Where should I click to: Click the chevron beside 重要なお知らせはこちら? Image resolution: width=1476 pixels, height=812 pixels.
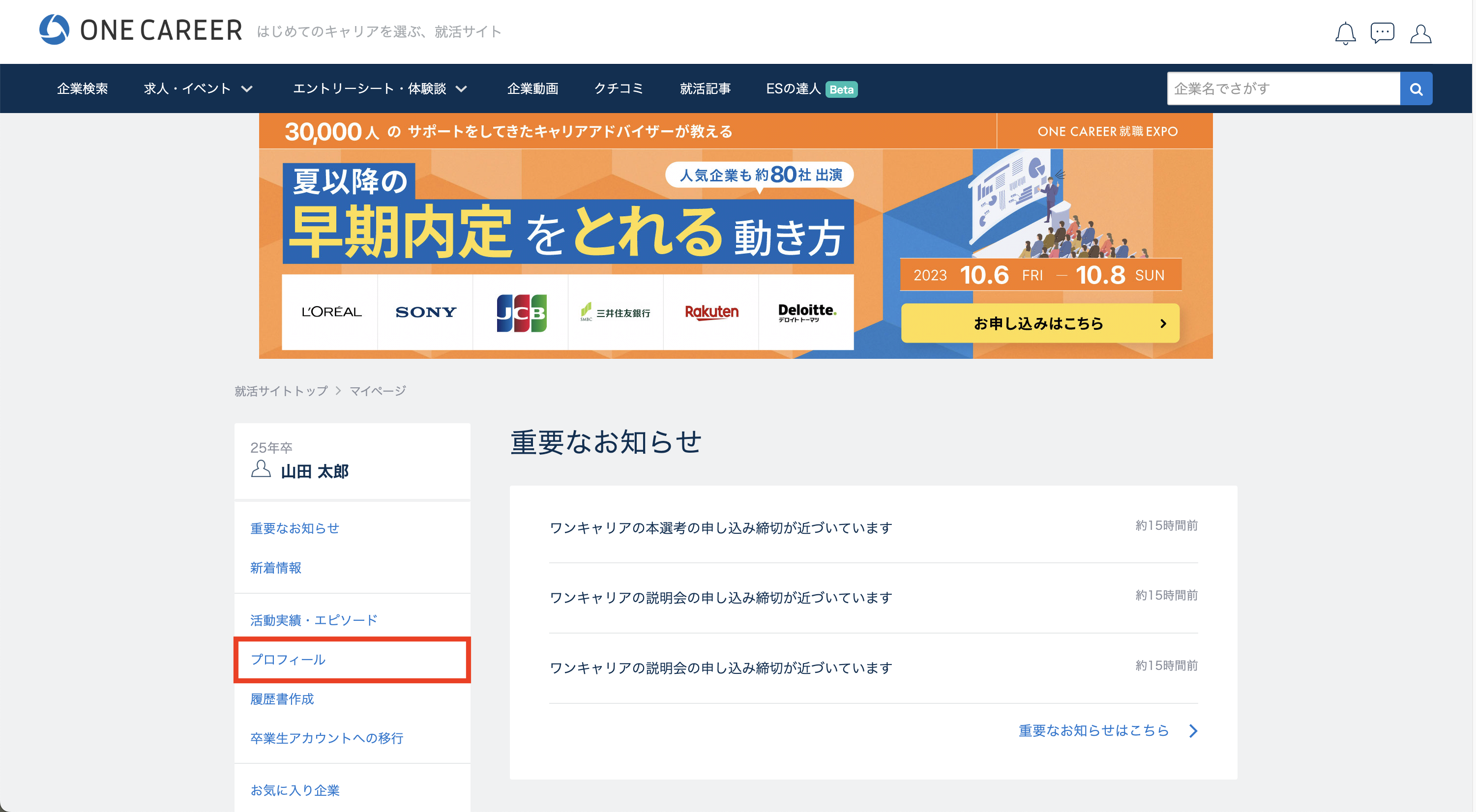(1193, 731)
